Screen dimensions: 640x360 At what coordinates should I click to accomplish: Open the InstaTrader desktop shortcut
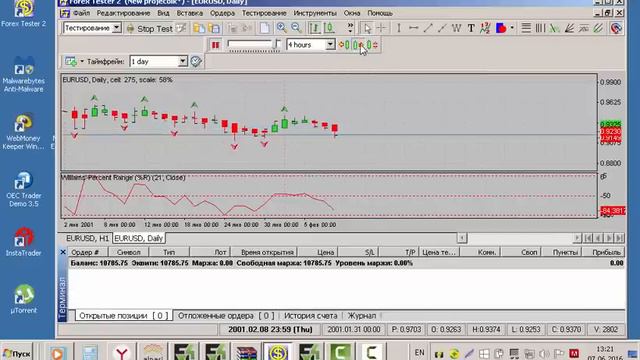click(24, 242)
